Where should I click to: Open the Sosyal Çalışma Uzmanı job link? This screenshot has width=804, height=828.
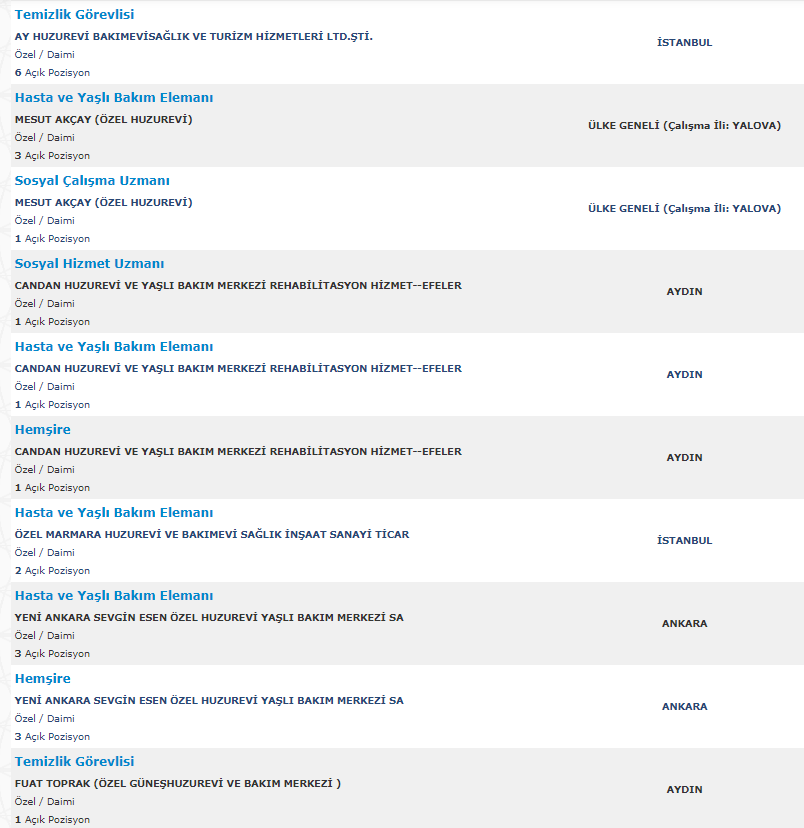[x=92, y=181]
